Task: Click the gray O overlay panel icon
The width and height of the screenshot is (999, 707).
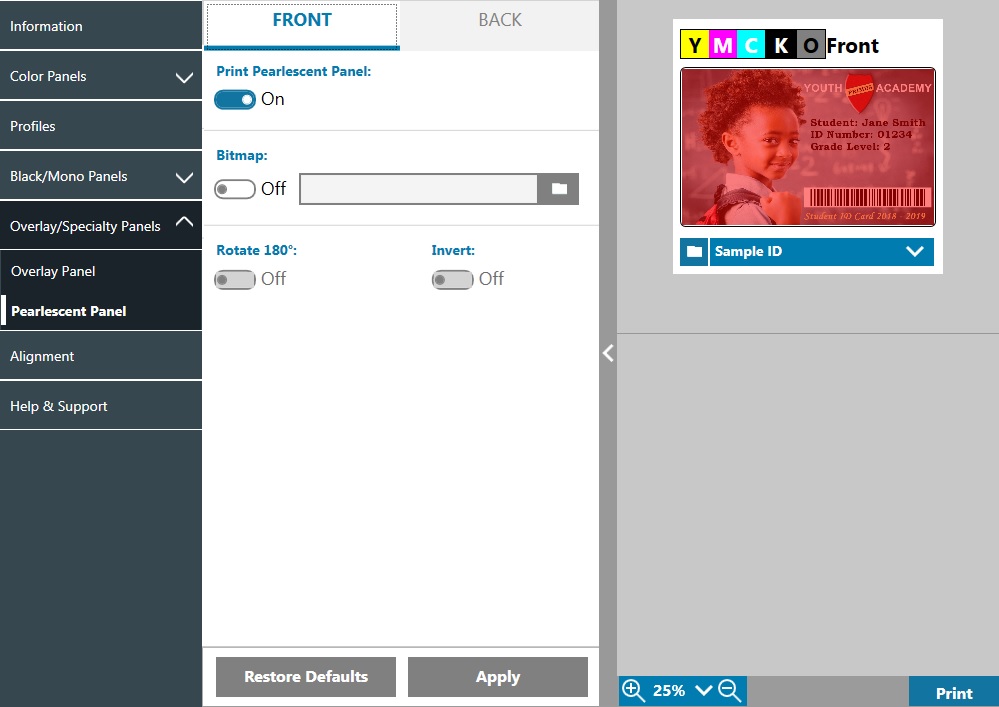Action: 810,45
